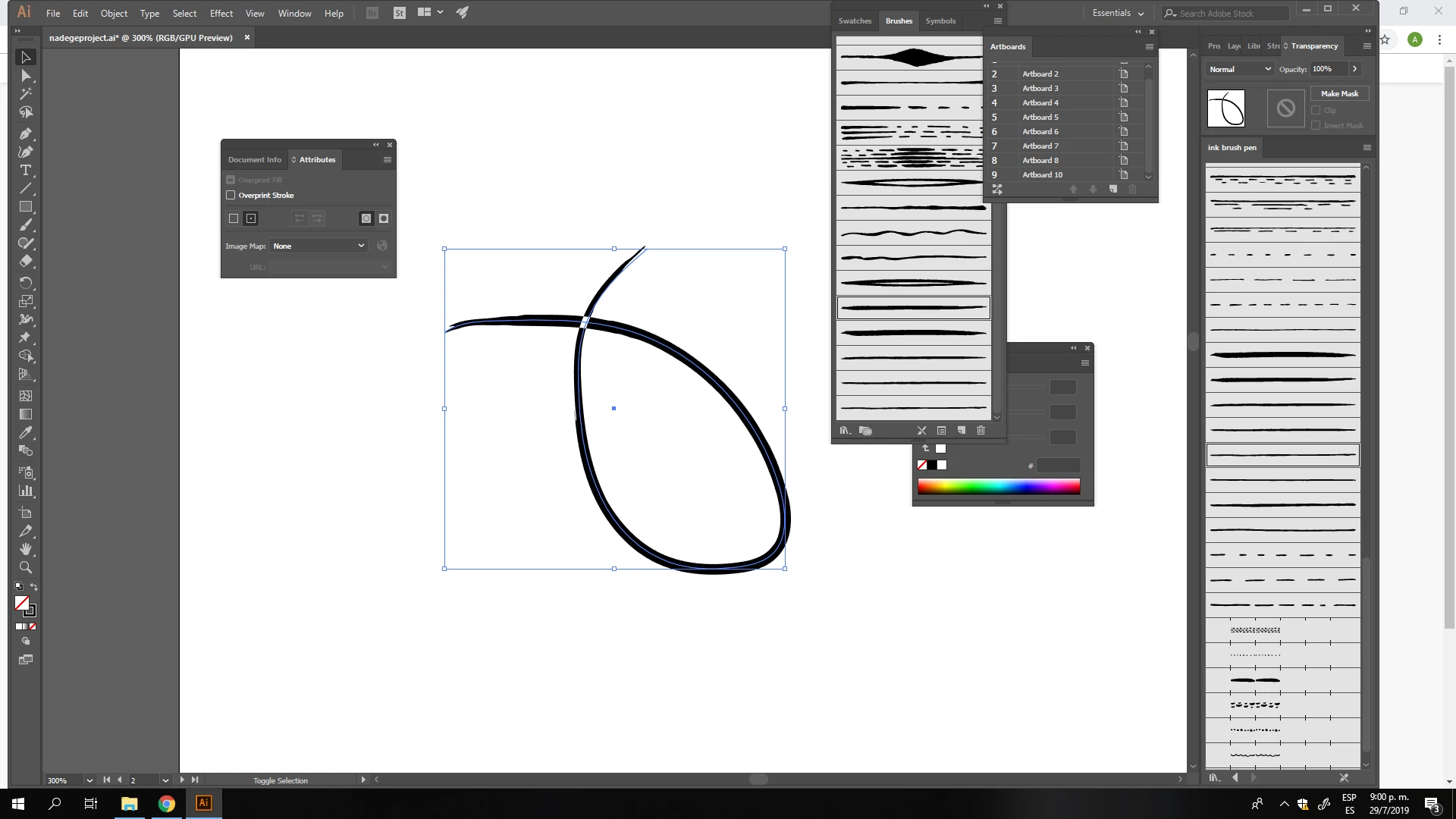The image size is (1456, 819).
Task: Expand the Essentials workspace dropdown
Action: 1118,13
